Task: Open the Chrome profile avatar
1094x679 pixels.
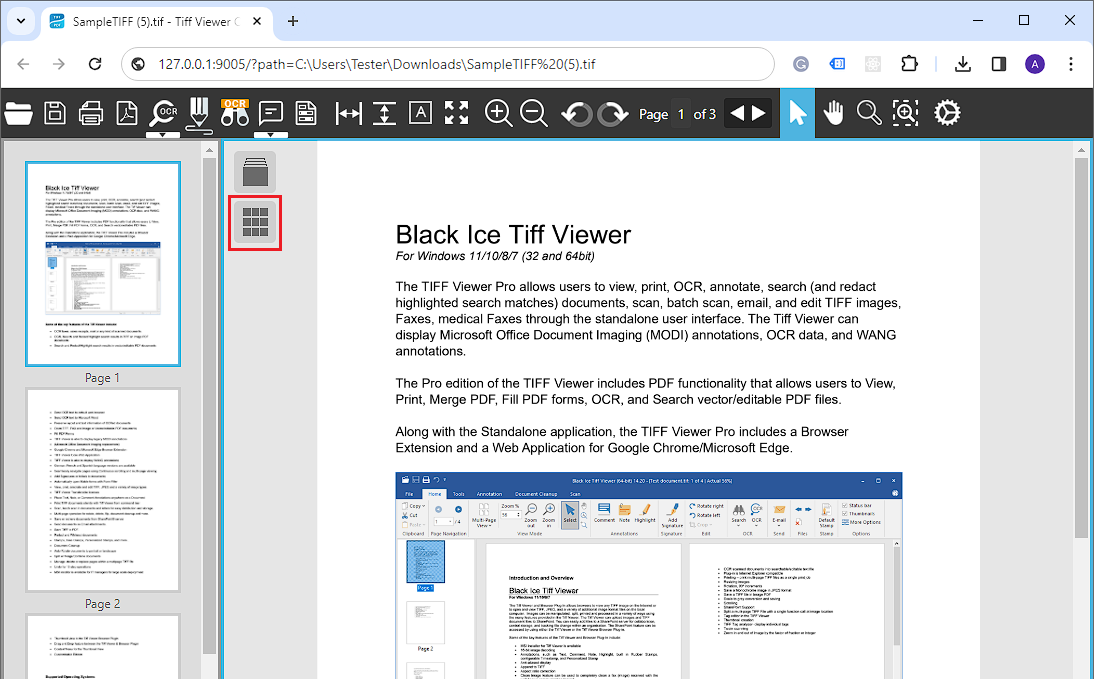Action: pyautogui.click(x=1035, y=64)
